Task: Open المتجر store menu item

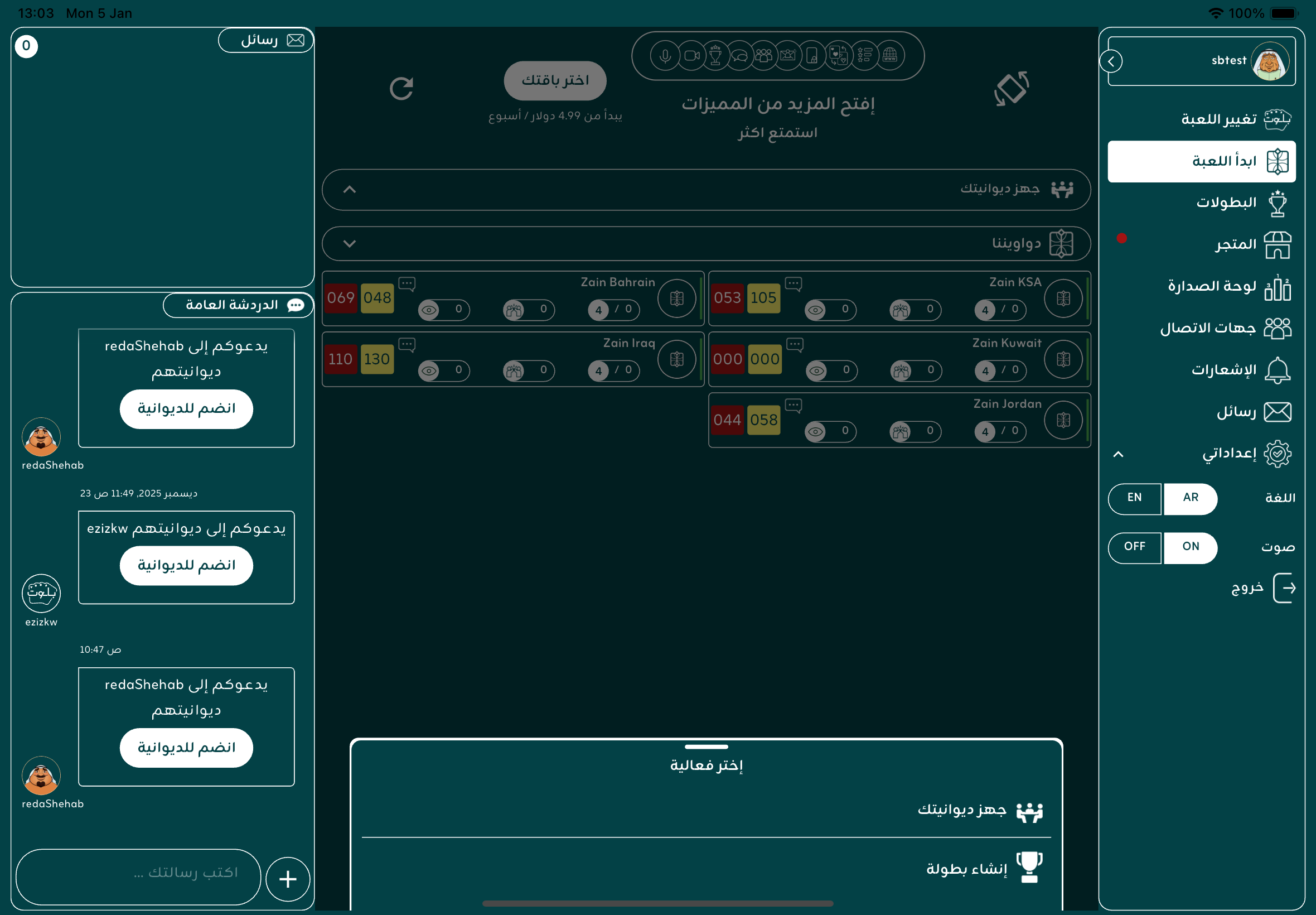Action: (x=1235, y=245)
